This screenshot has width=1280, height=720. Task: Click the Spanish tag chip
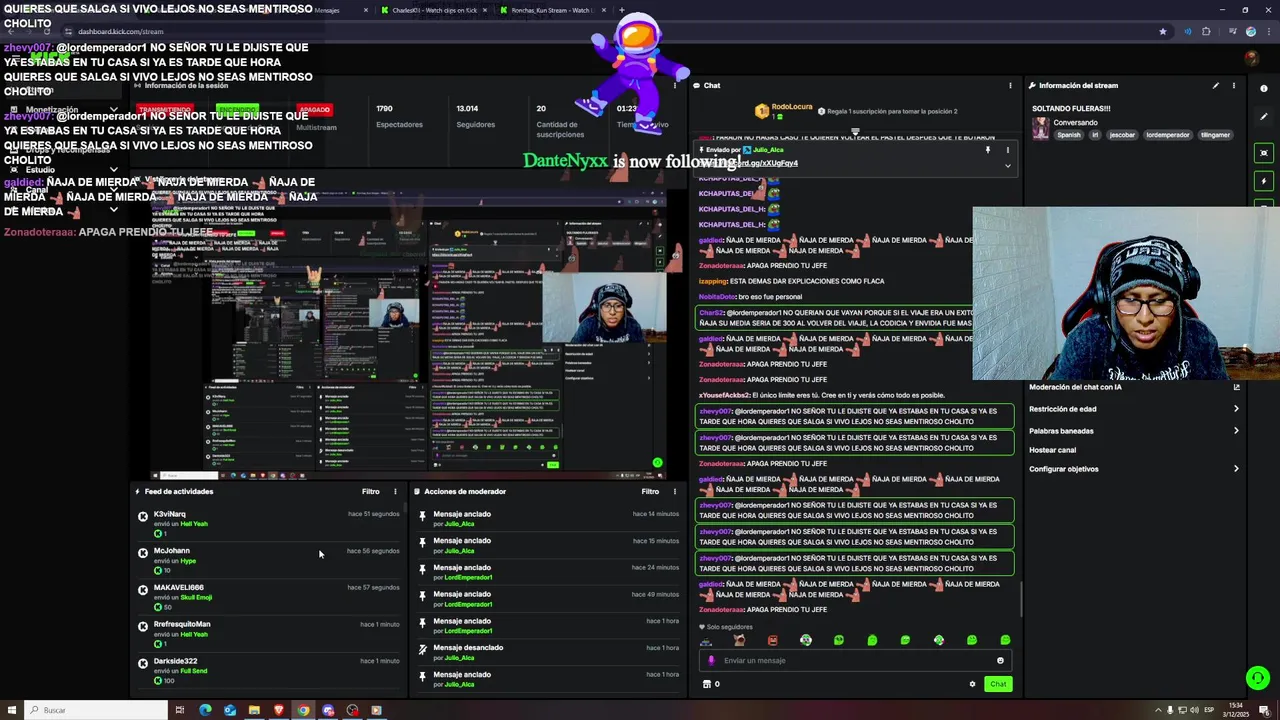click(1069, 135)
